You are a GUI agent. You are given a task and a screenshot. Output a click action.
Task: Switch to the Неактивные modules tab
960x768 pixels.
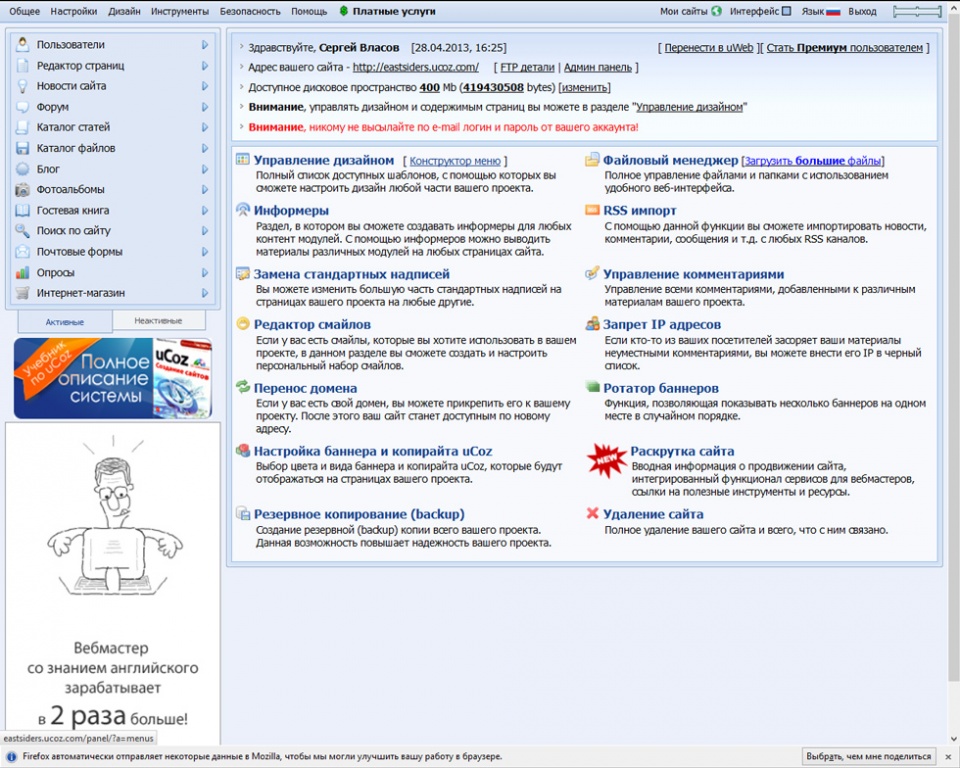tap(159, 320)
